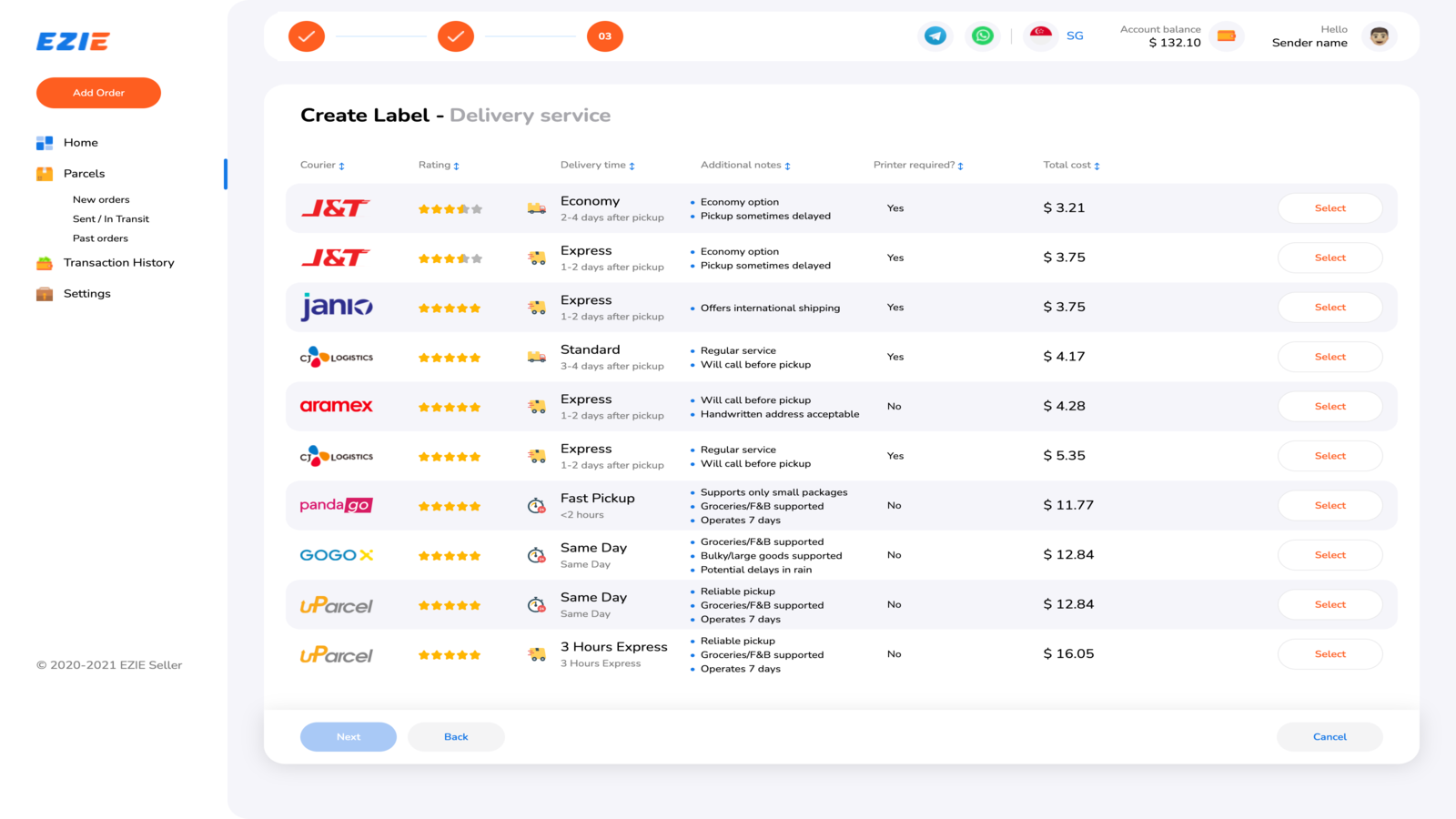This screenshot has height=819, width=1456.
Task: Click the Back button at the bottom
Action: pos(456,736)
